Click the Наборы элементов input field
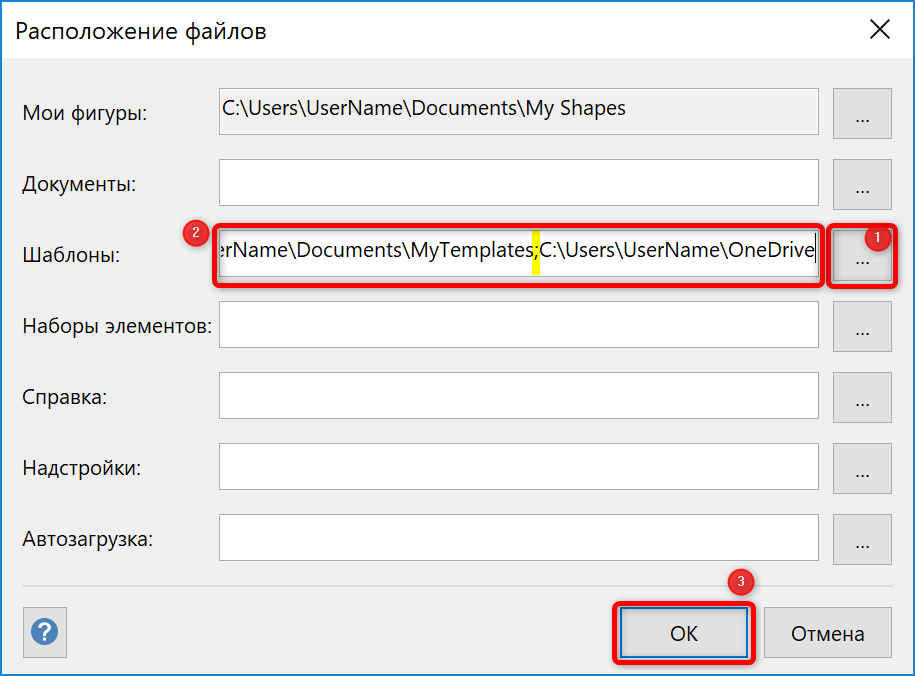 519,325
